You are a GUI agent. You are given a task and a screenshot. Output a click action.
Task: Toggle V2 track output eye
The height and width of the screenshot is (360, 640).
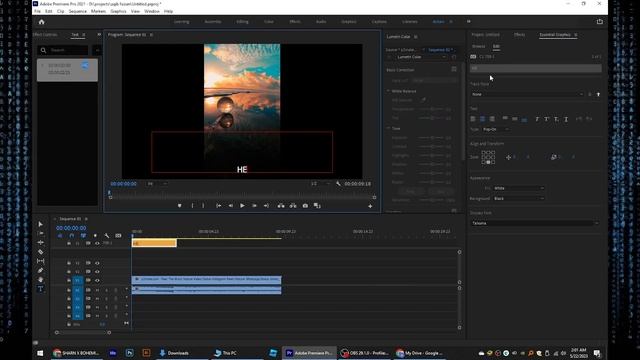point(97,272)
